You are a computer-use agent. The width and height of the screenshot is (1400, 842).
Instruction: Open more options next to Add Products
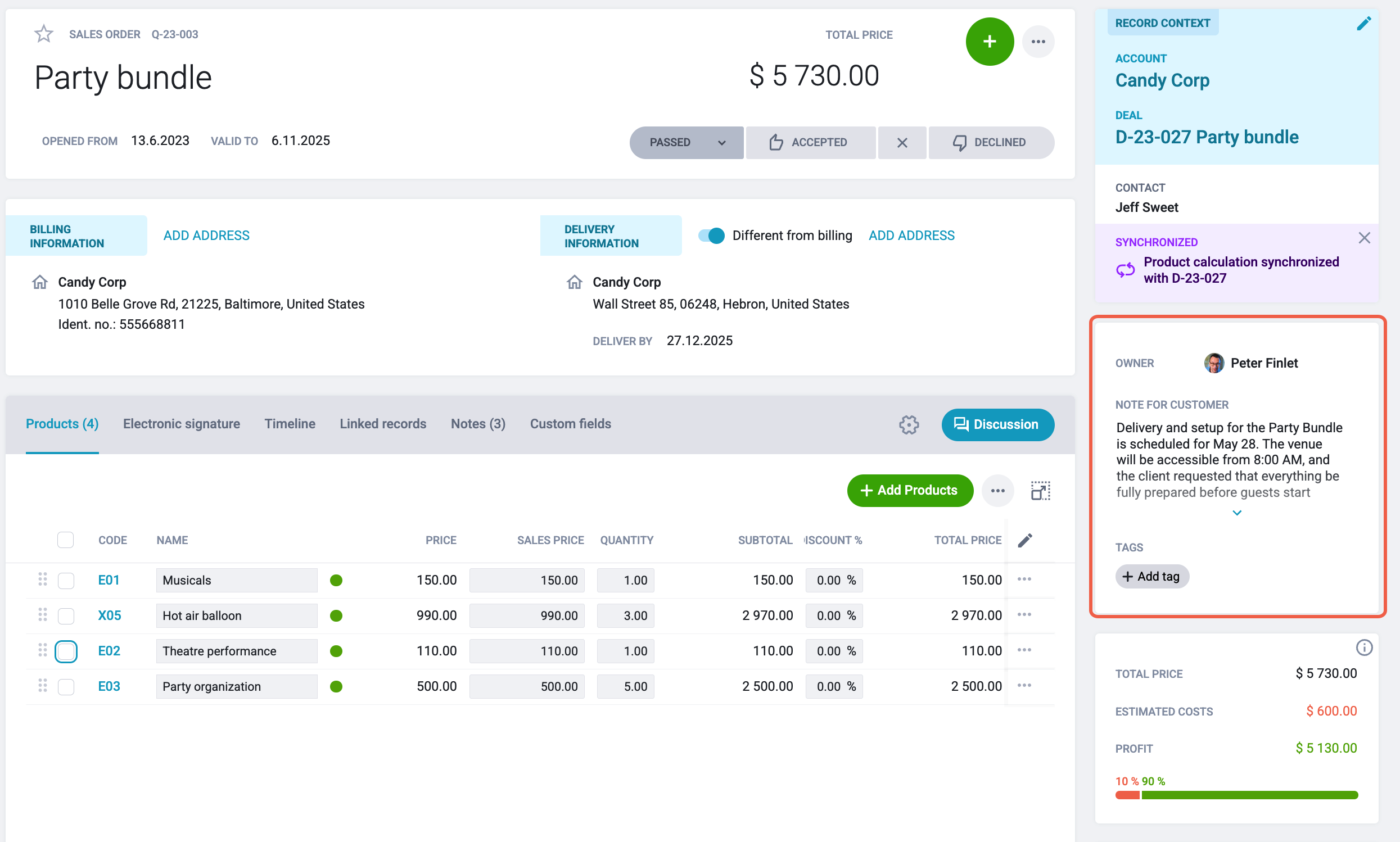pos(997,490)
